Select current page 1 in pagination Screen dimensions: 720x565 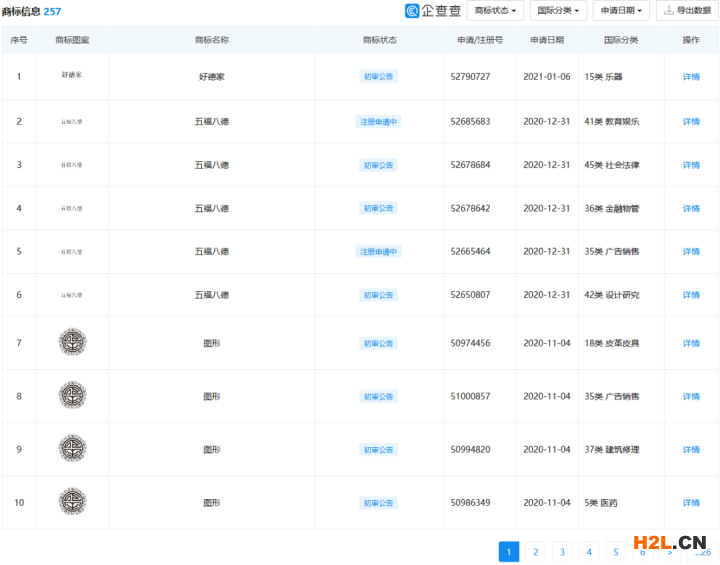(509, 552)
